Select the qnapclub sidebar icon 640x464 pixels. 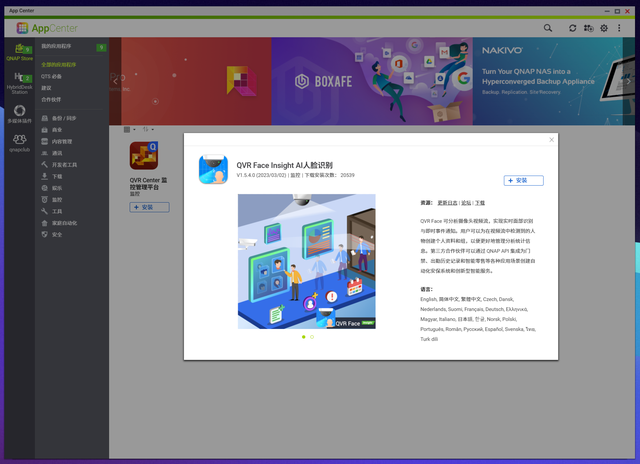click(x=20, y=143)
